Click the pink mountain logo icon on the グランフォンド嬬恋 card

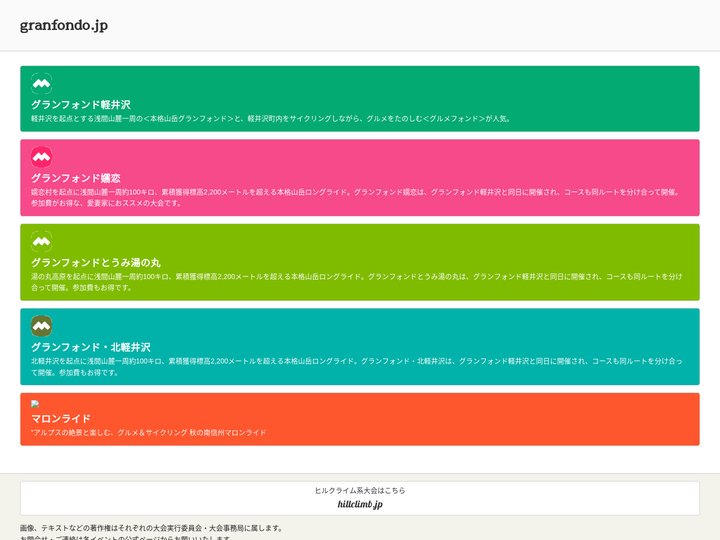[41, 157]
